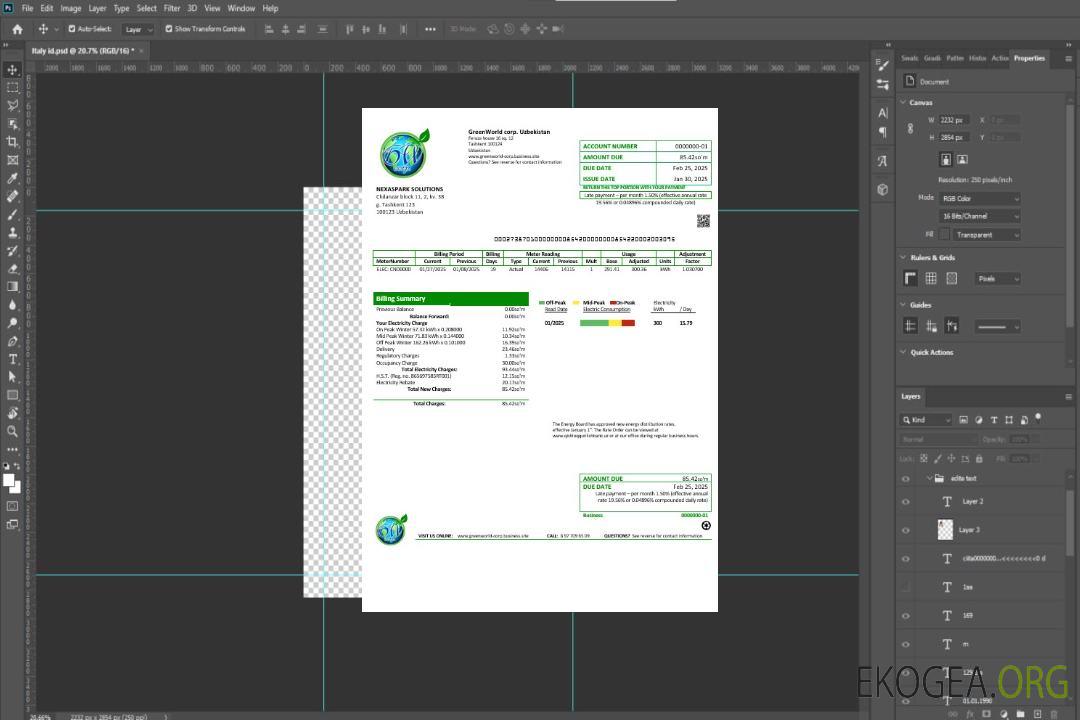
Task: Select the Horizontal Type tool
Action: tap(12, 359)
